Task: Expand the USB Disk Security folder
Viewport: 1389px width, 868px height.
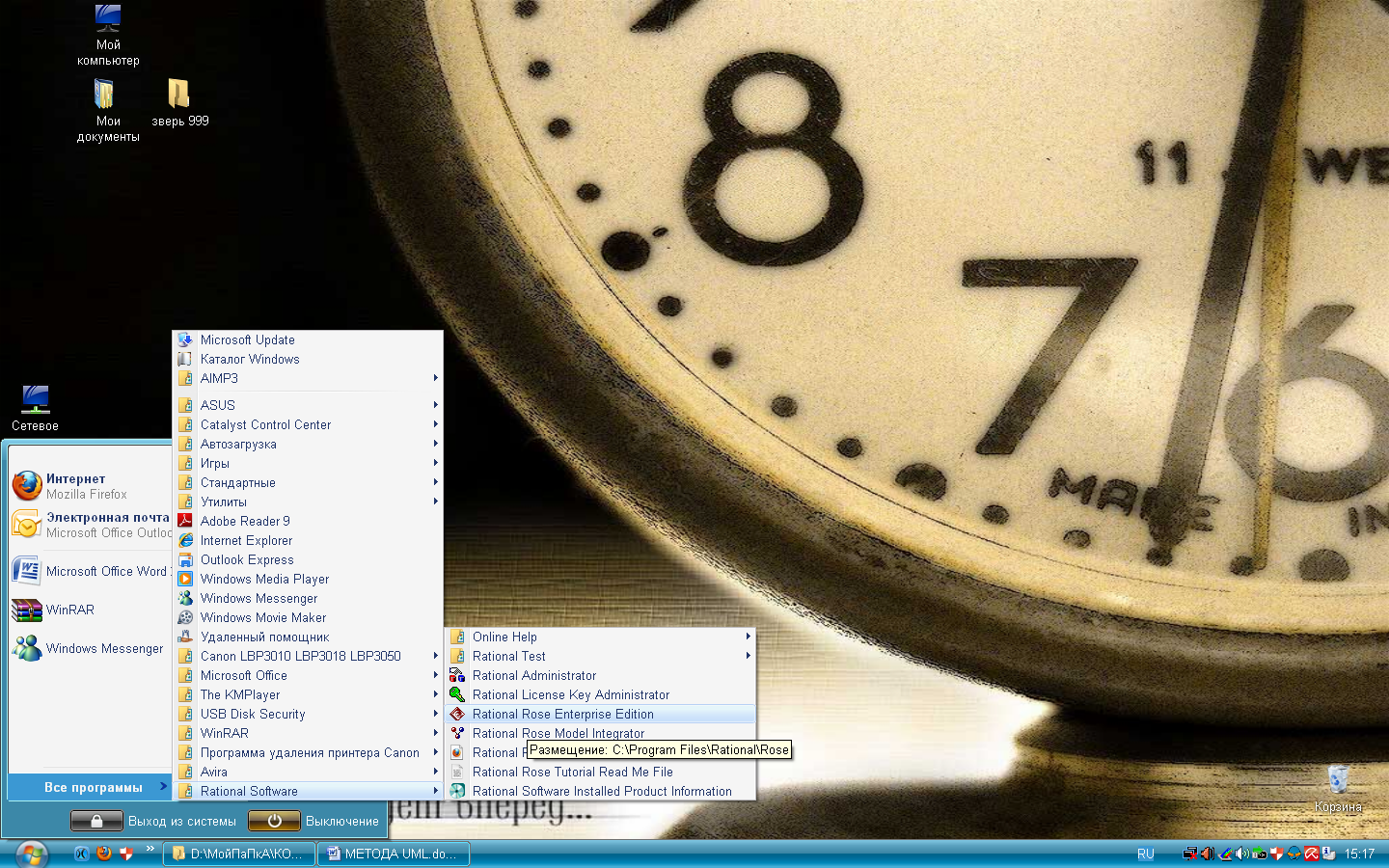Action: (x=308, y=714)
